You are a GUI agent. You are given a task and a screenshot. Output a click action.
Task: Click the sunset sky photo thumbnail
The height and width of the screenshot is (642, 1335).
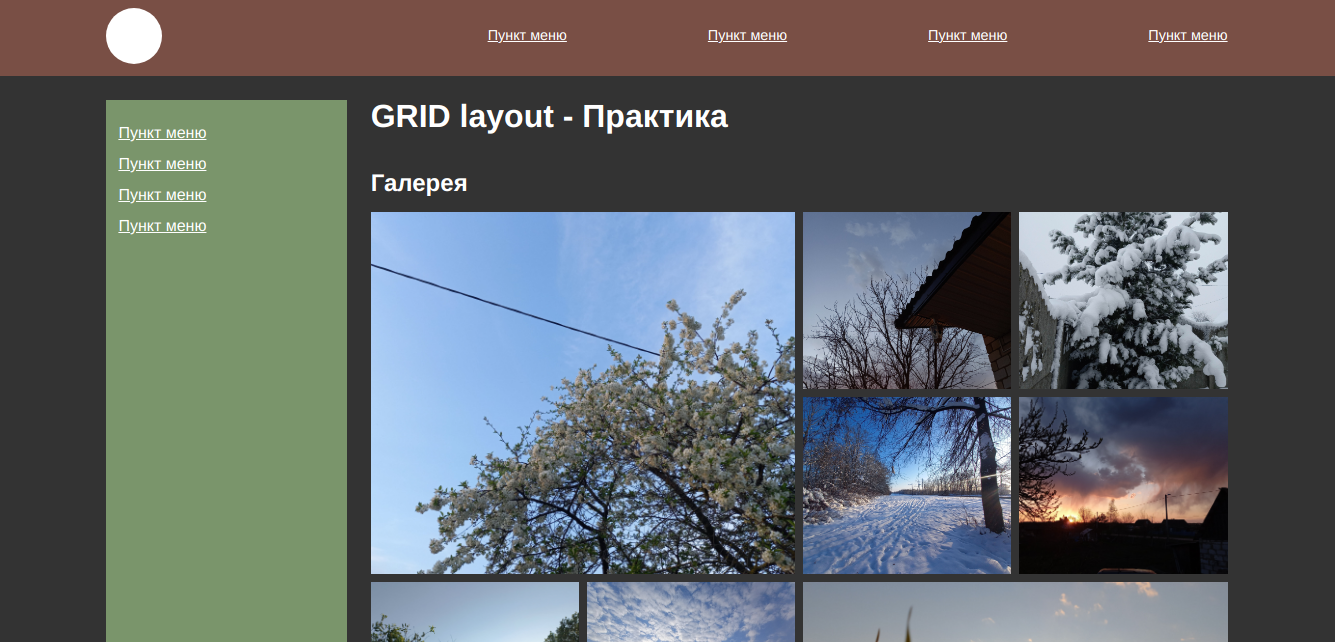(x=1123, y=486)
